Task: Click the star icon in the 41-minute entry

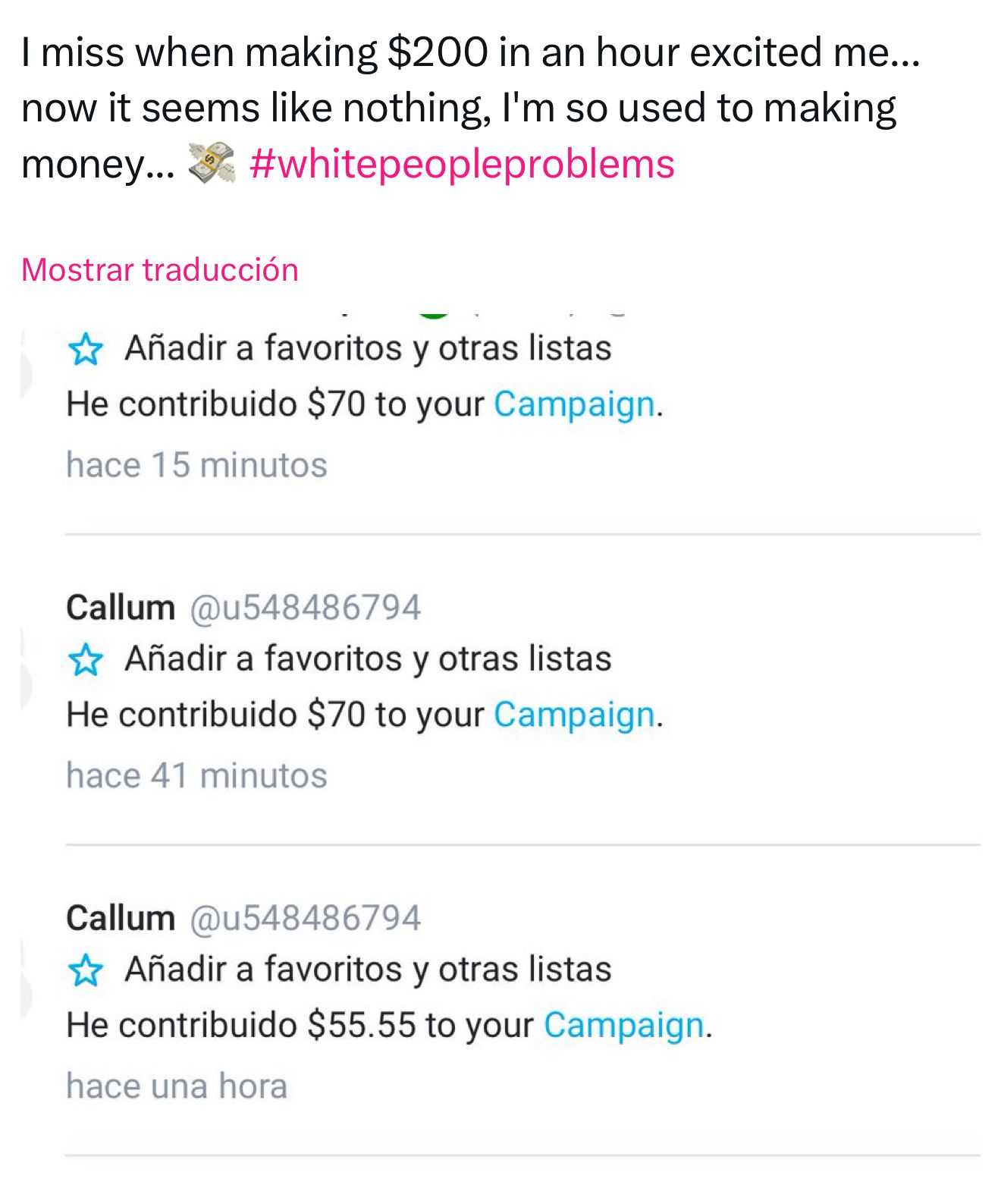Action: 86,660
